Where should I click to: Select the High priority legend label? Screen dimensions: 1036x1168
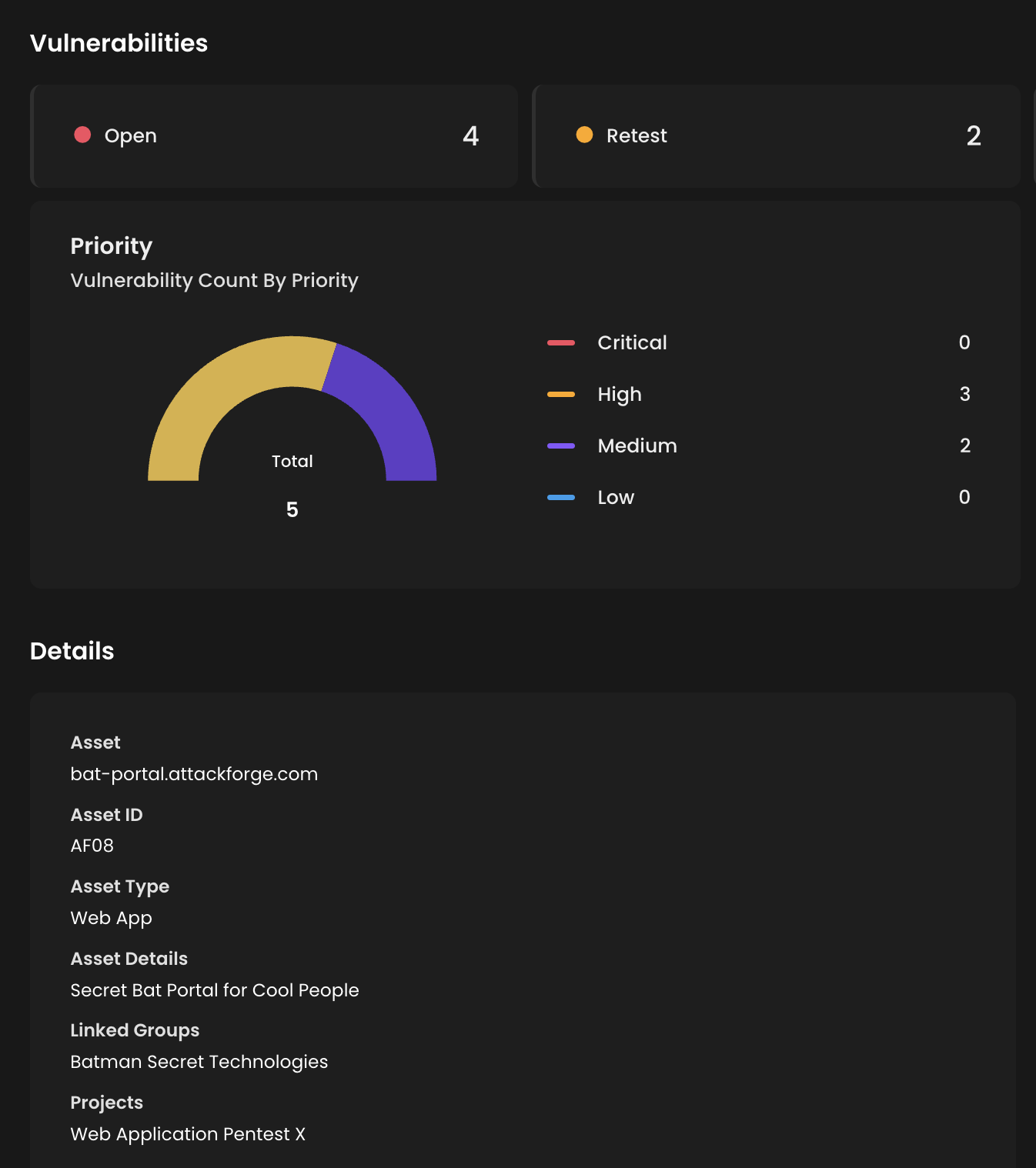tap(620, 394)
